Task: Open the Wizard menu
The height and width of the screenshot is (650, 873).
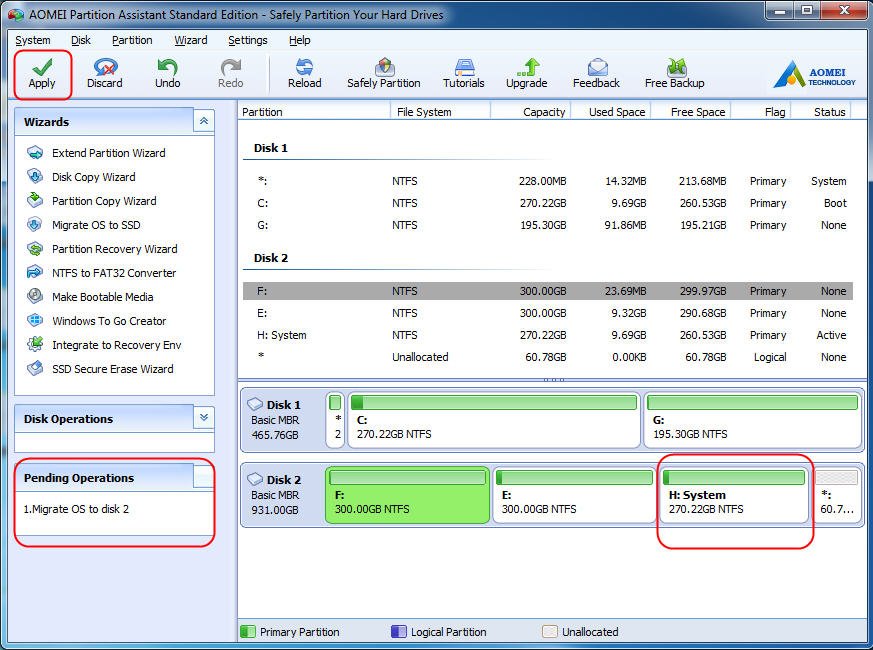Action: pyautogui.click(x=190, y=40)
